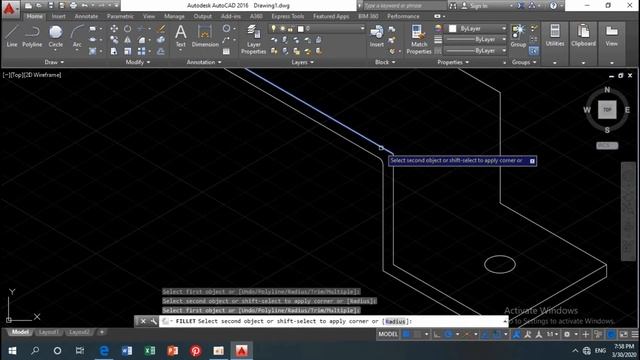640x360 pixels.
Task: Open the Utilities panel
Action: (555, 35)
